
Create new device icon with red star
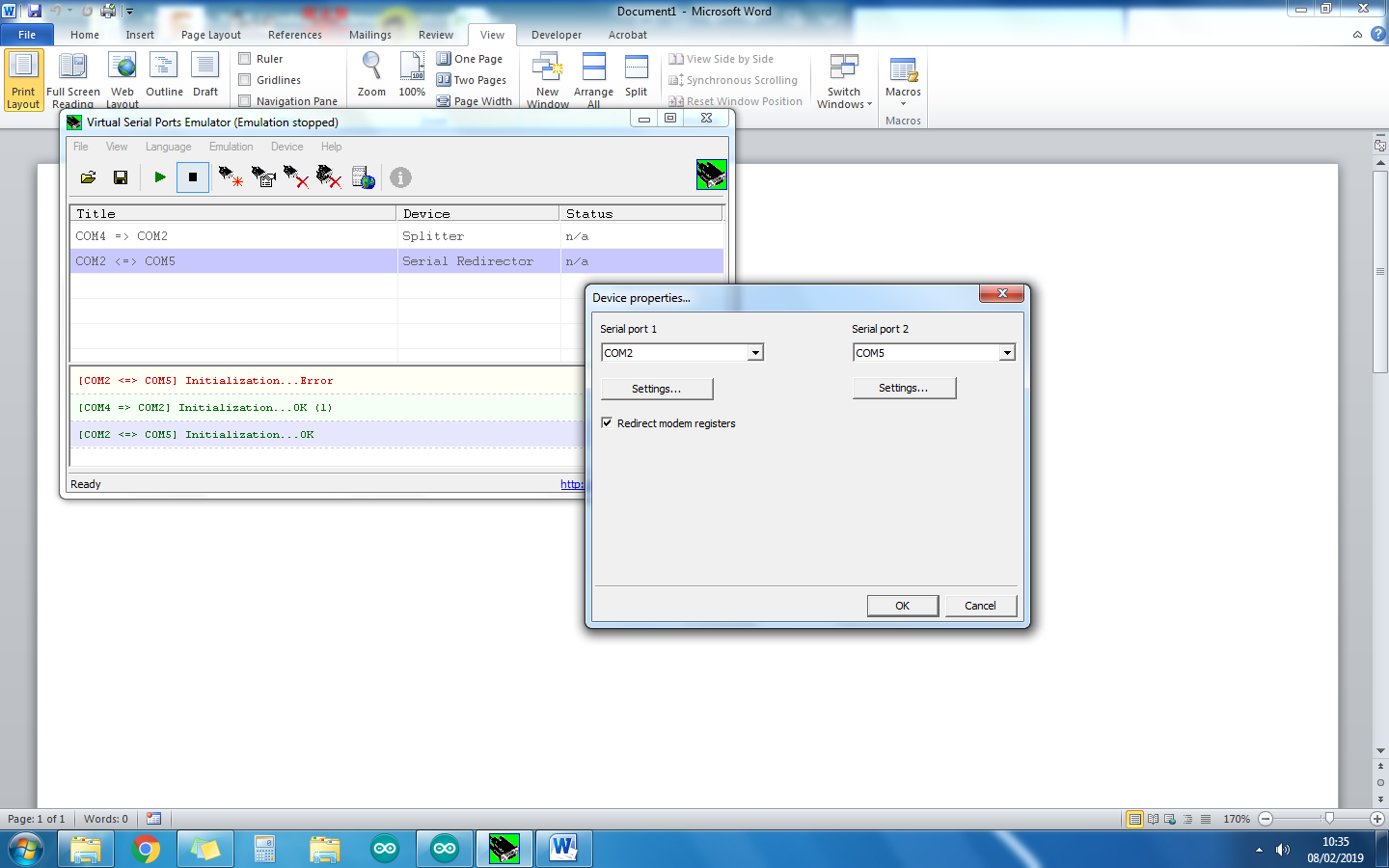(231, 177)
